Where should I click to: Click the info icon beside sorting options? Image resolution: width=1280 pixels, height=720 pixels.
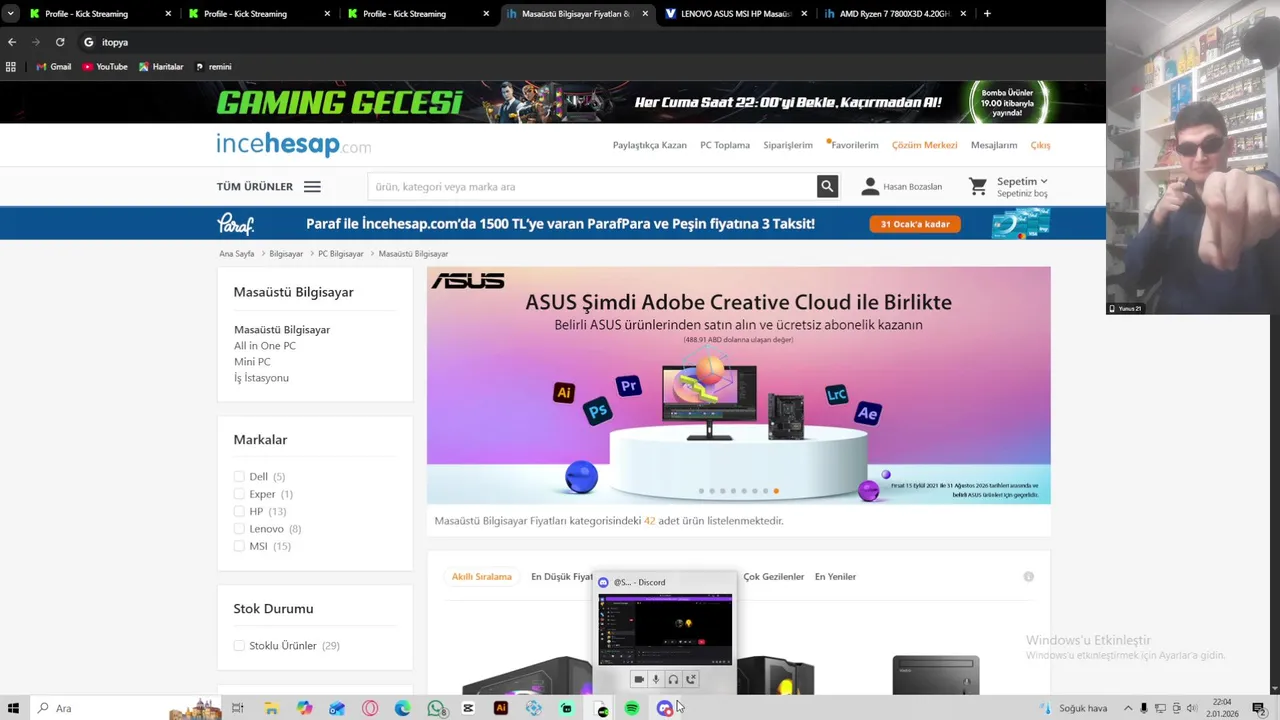[x=1028, y=576]
